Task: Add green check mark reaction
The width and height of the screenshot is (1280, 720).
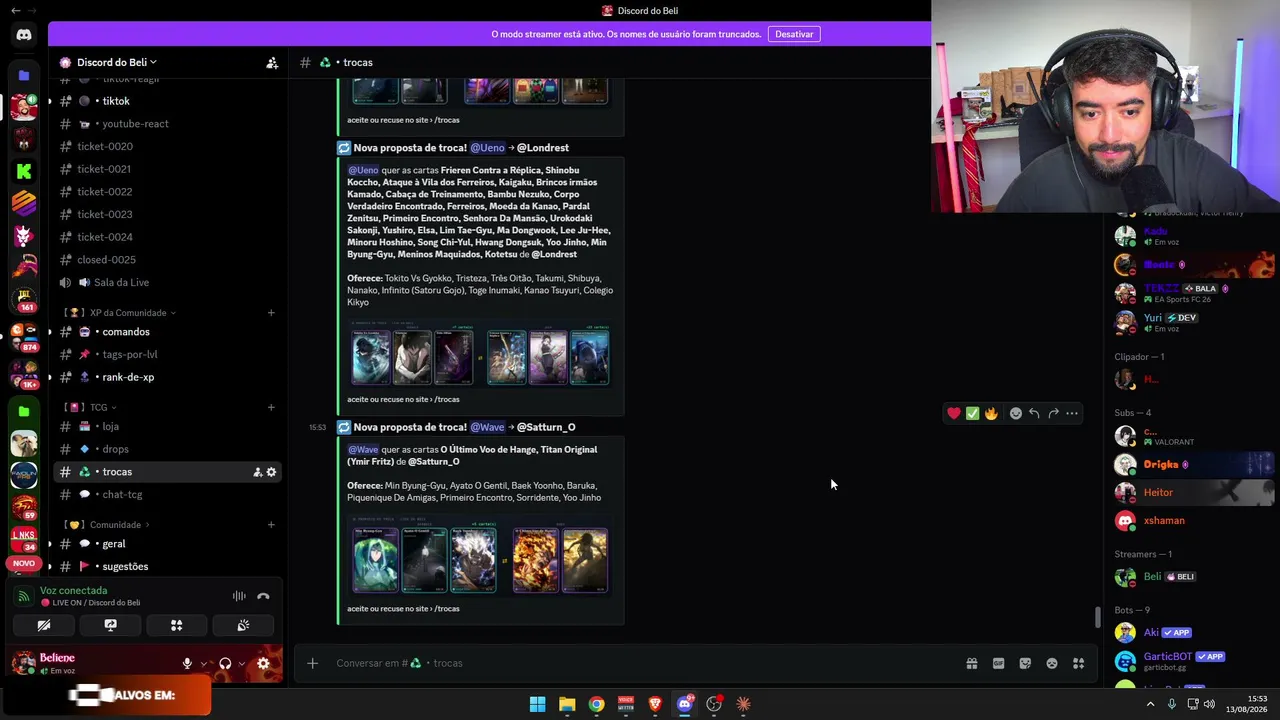Action: point(972,413)
